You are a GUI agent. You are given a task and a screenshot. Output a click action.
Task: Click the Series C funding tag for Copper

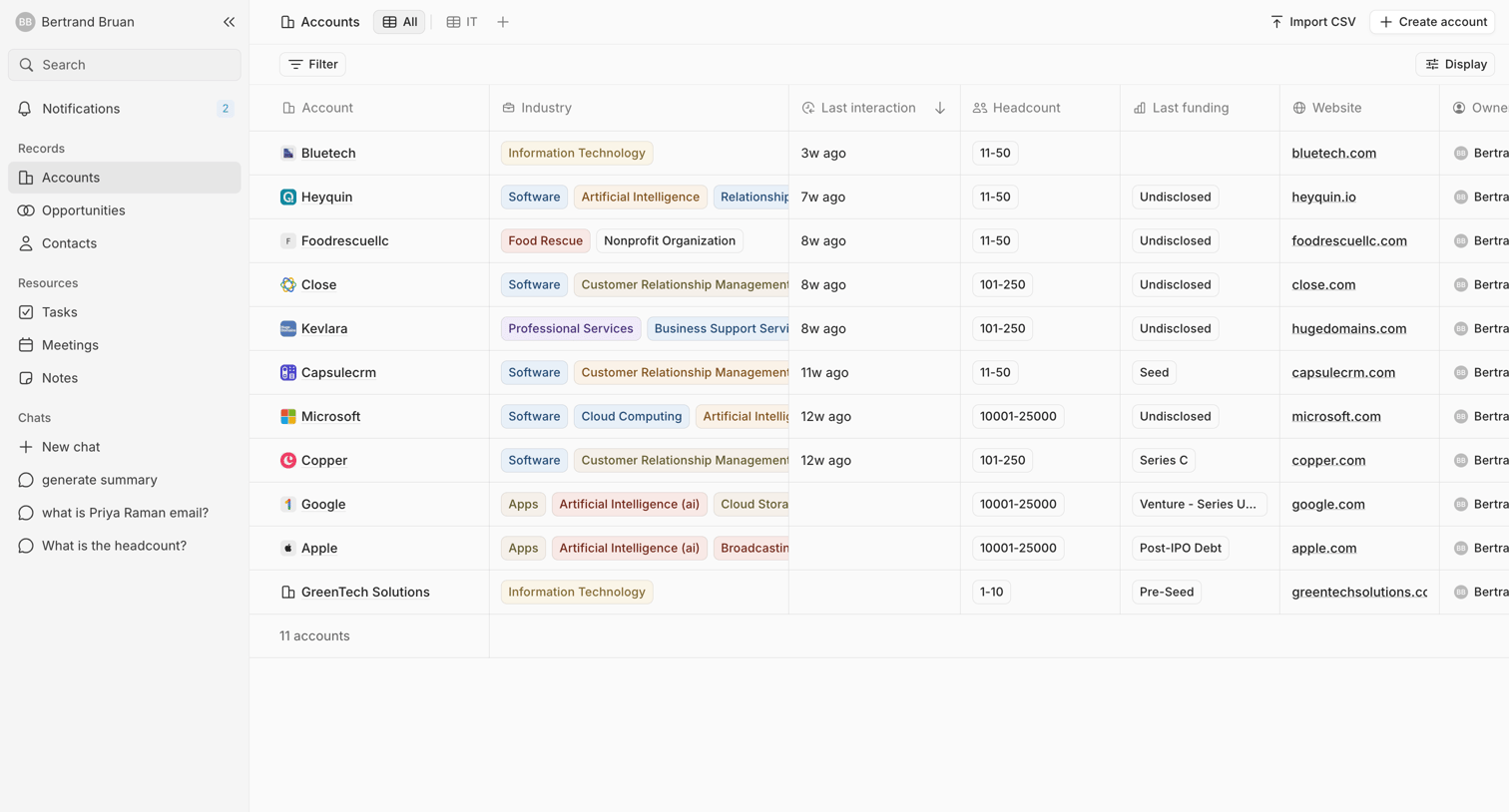click(x=1164, y=460)
